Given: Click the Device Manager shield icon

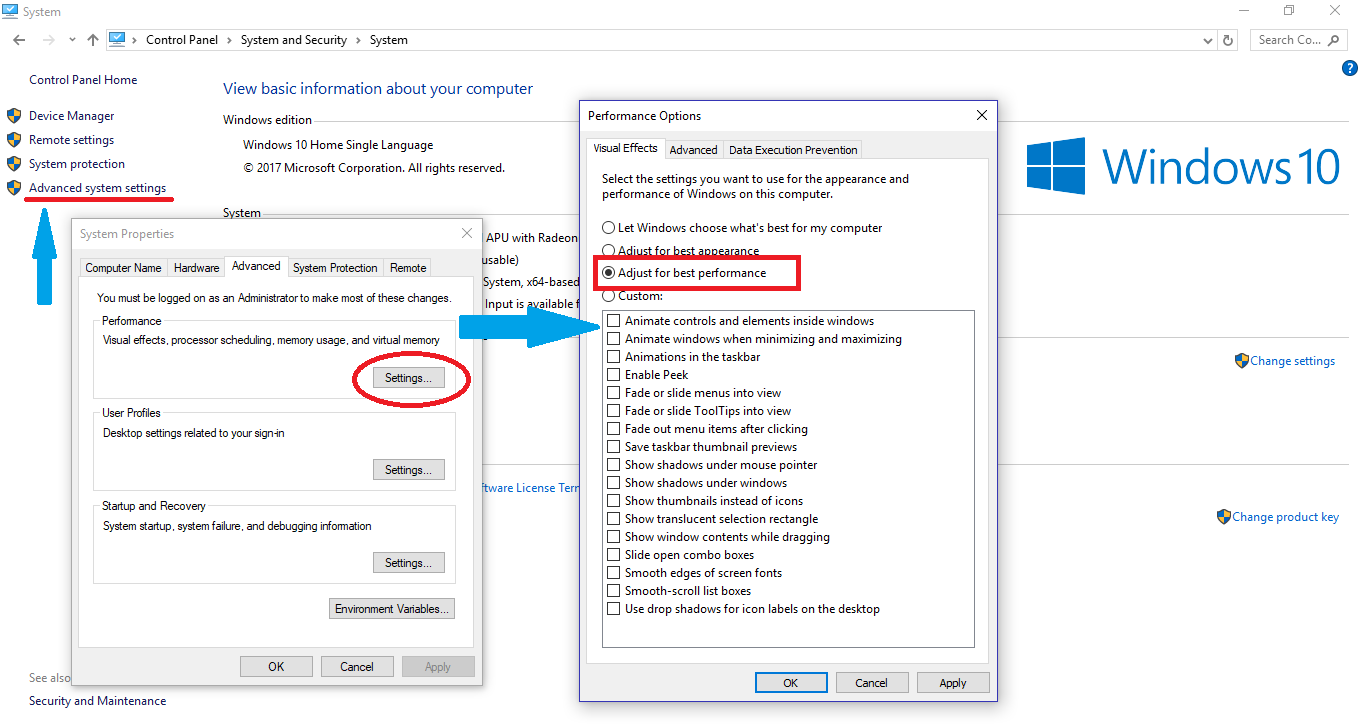Looking at the screenshot, I should (x=14, y=116).
